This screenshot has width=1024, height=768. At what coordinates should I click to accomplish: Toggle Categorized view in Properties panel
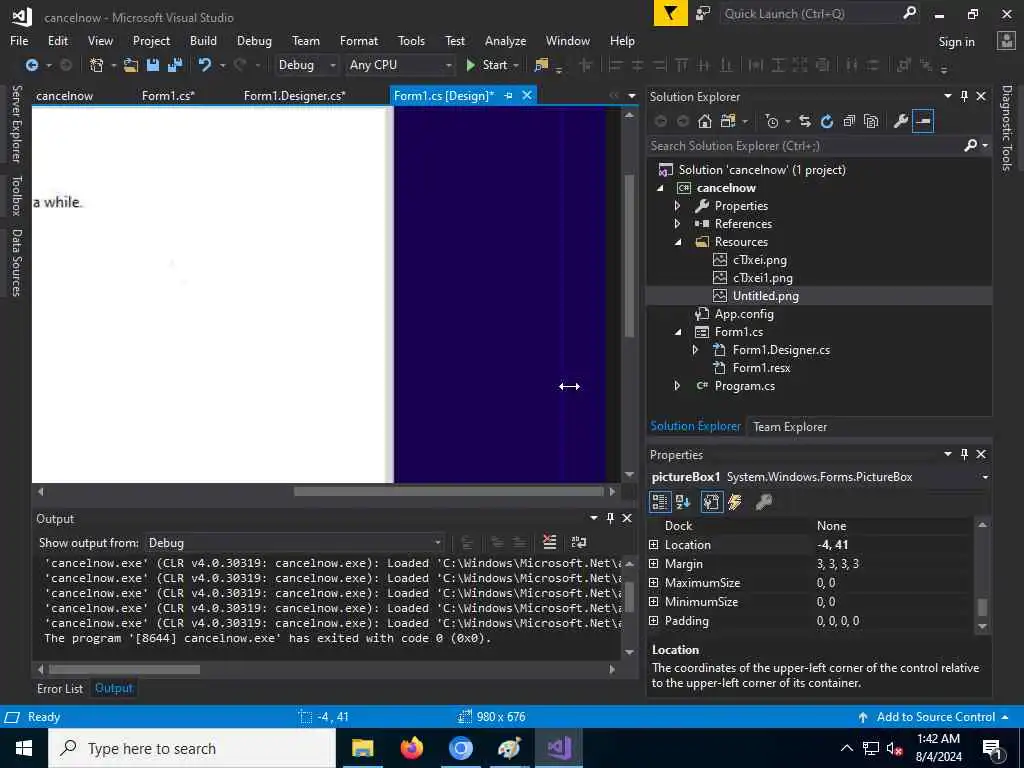coord(660,502)
